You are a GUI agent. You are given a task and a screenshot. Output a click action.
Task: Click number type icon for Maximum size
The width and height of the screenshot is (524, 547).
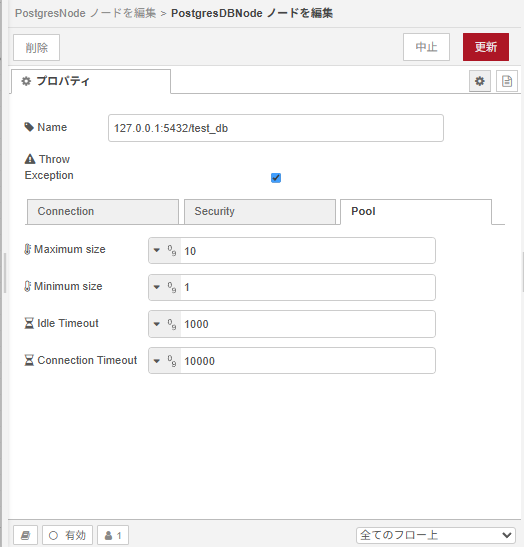tap(172, 250)
